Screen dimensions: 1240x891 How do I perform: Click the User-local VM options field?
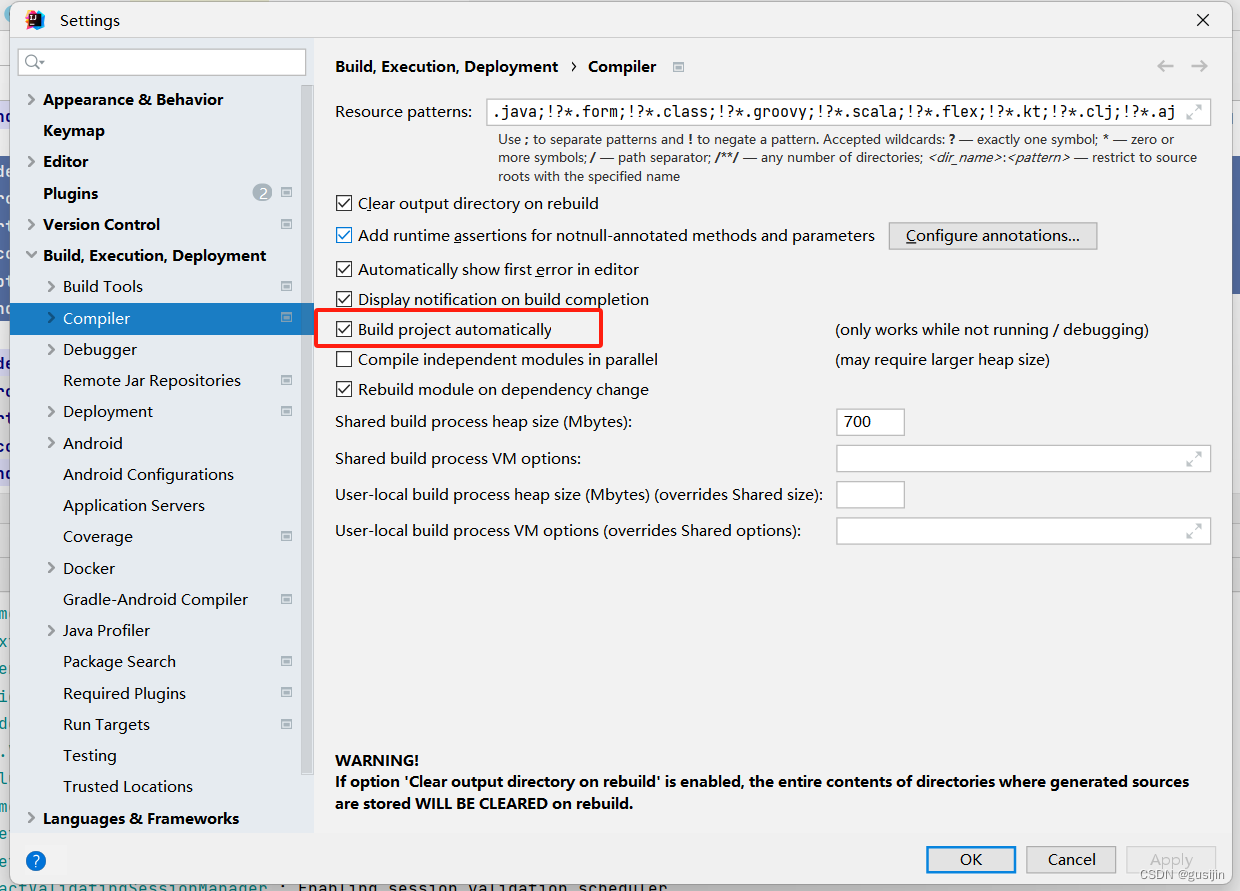click(x=1023, y=531)
